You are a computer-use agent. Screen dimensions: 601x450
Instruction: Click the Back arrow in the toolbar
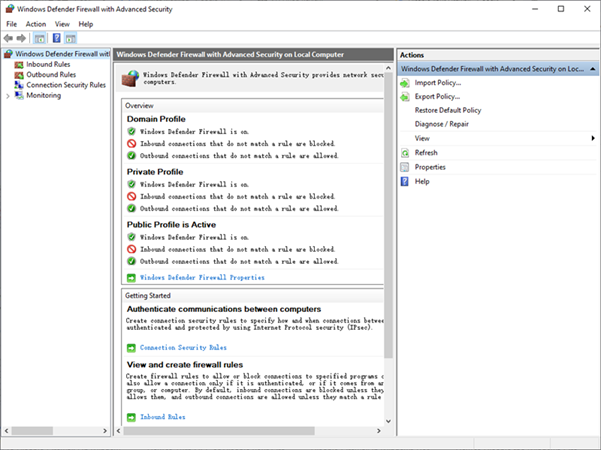[x=9, y=38]
